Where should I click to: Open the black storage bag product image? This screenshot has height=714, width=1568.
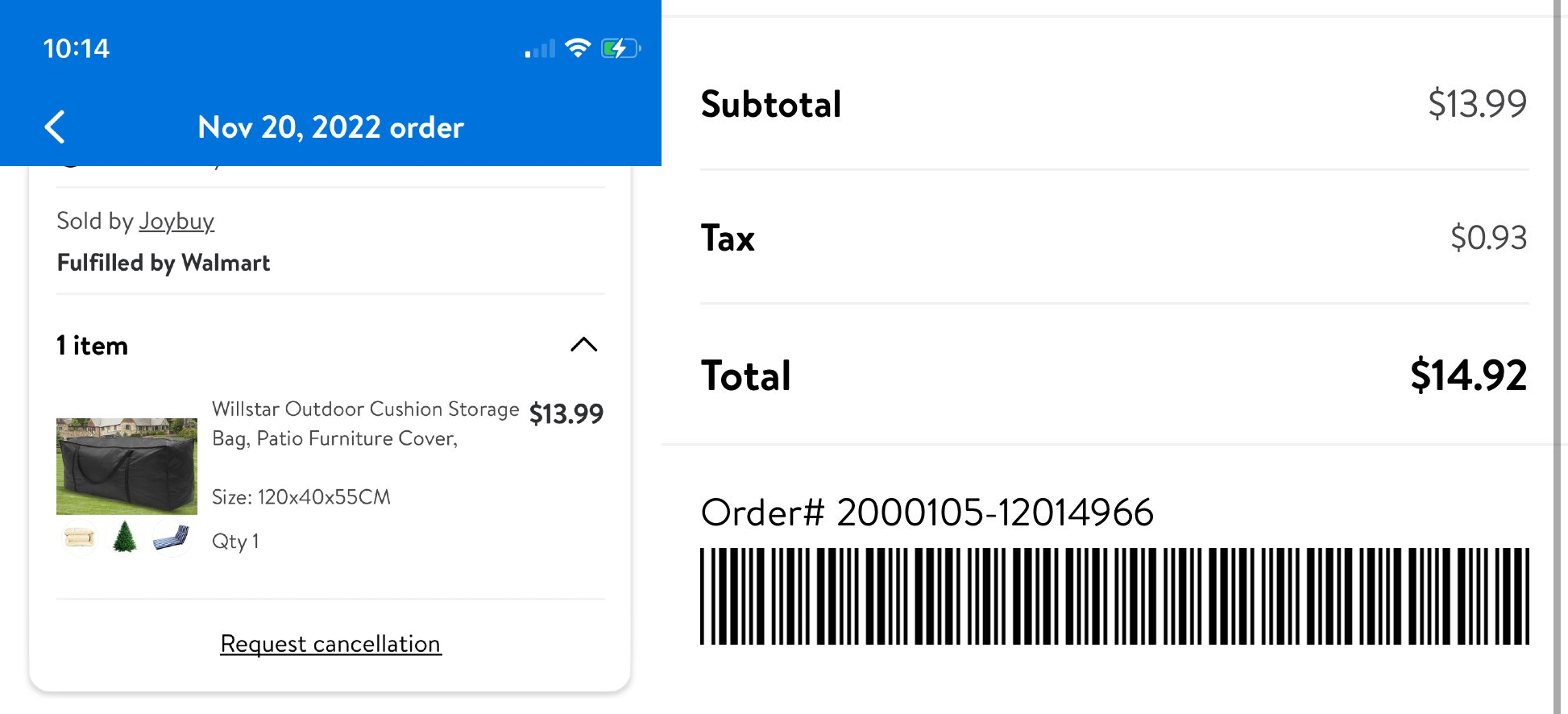127,466
